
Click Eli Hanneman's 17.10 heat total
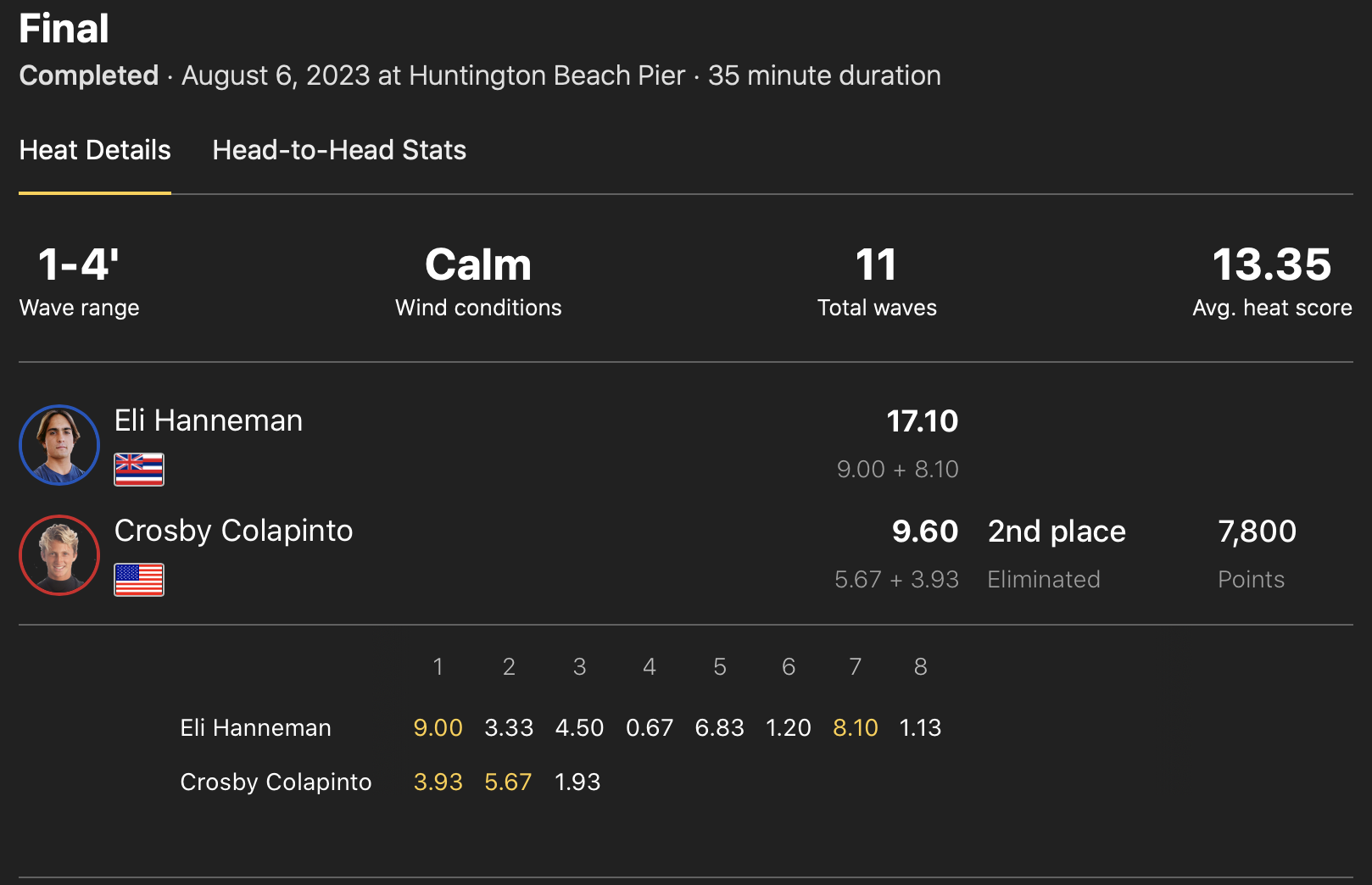[922, 421]
